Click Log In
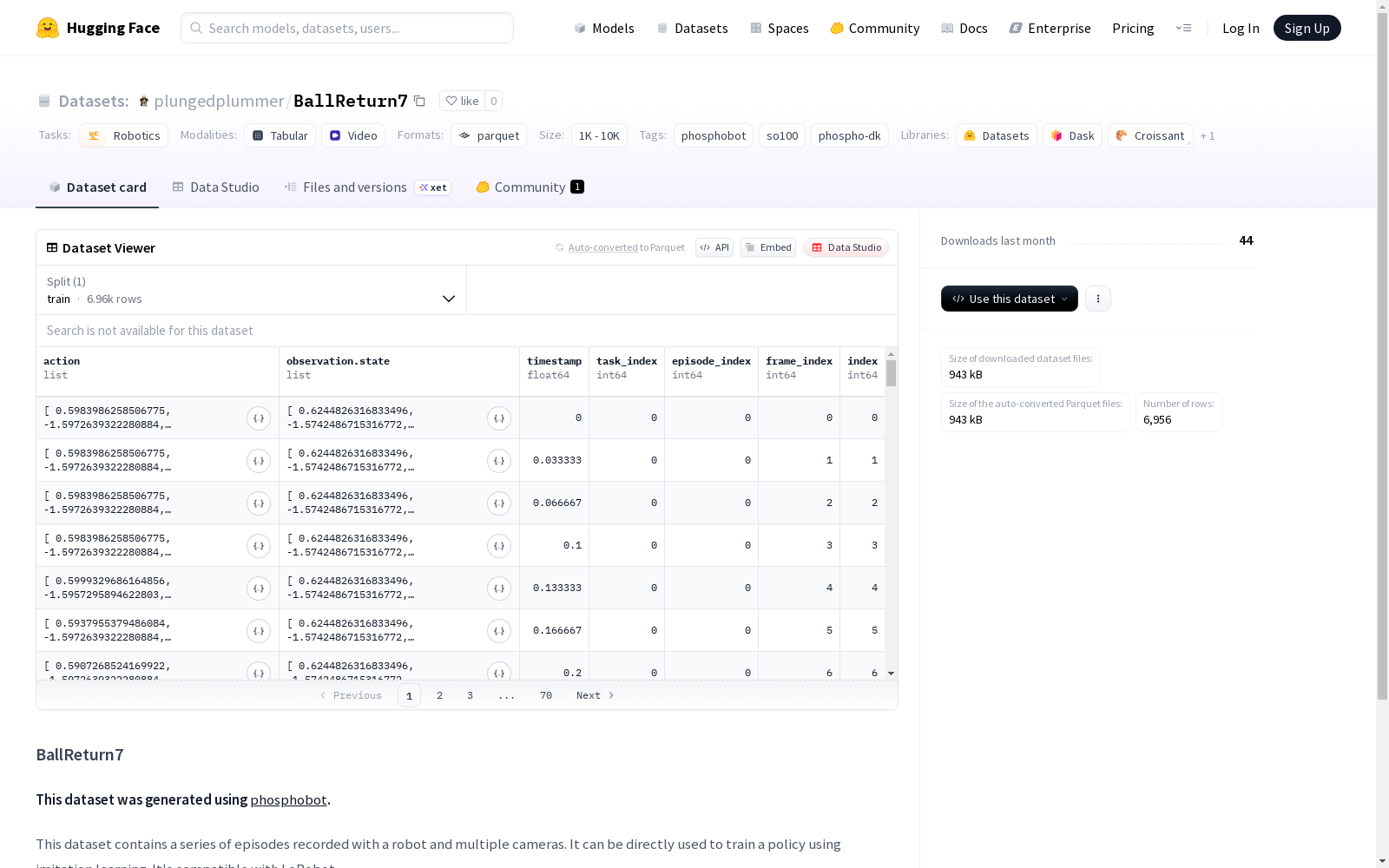 1241,28
